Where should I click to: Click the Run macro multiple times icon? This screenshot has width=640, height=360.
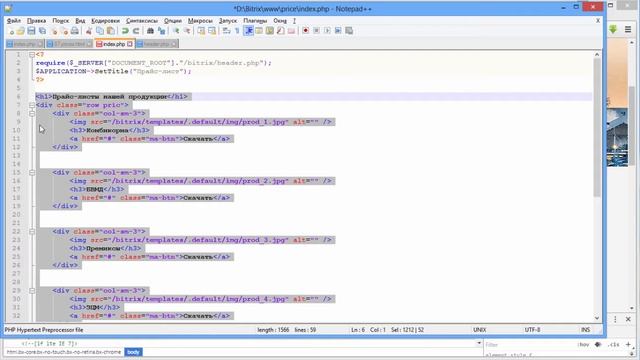point(338,31)
